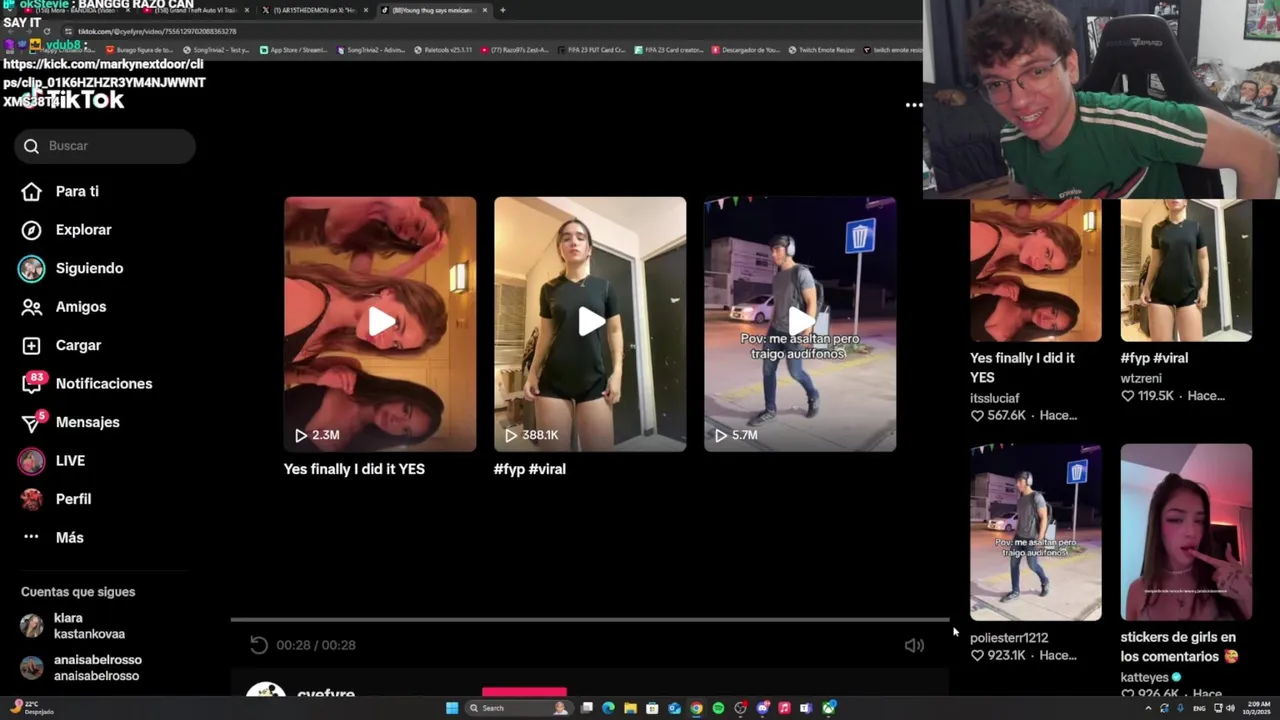1280x720 pixels.
Task: Click the '#fyp #viral' caption below the center video
Action: click(x=530, y=469)
